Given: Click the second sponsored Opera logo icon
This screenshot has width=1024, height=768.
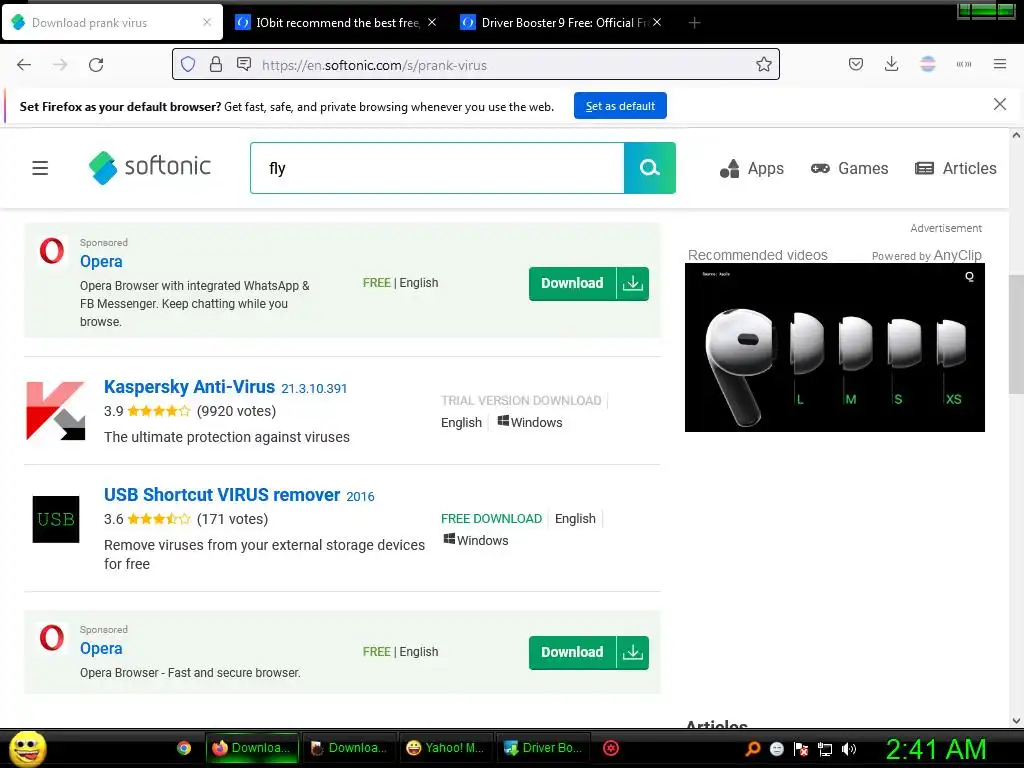Looking at the screenshot, I should pos(52,638).
